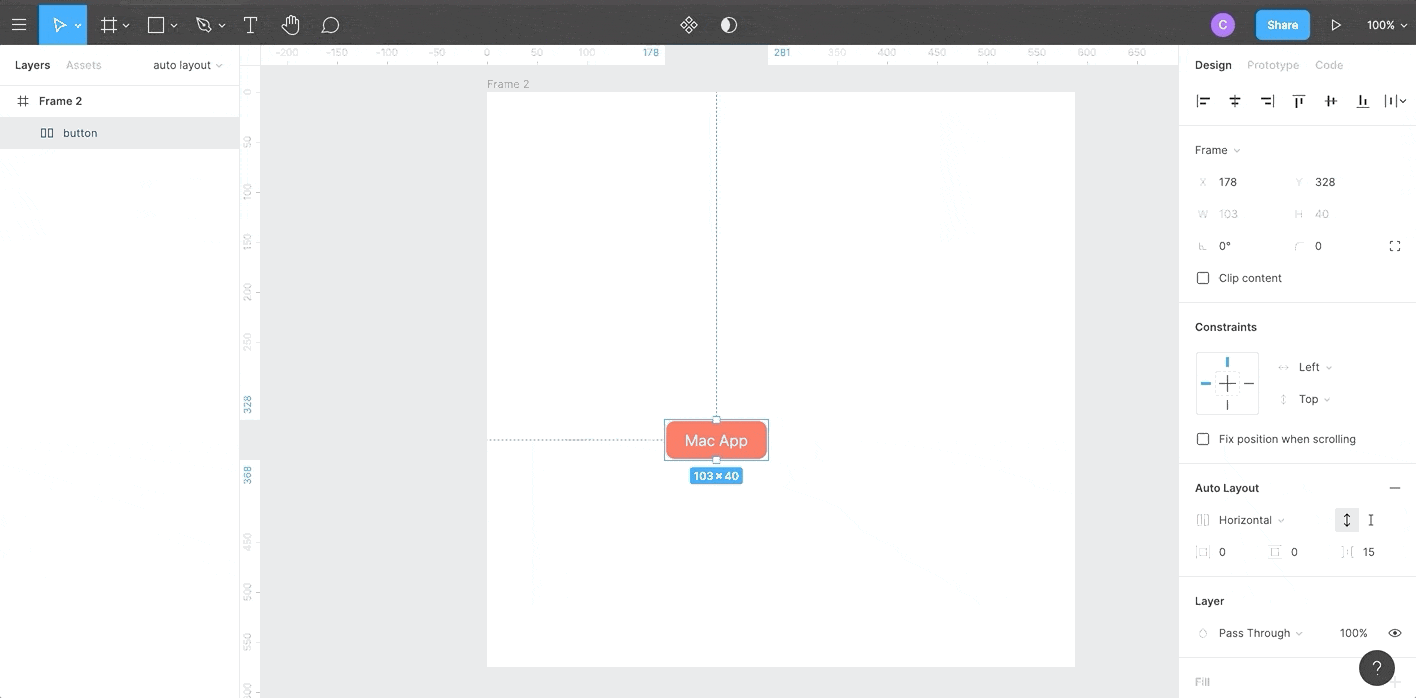Open vertical constraint Top dropdown
The width and height of the screenshot is (1416, 698).
point(1315,399)
